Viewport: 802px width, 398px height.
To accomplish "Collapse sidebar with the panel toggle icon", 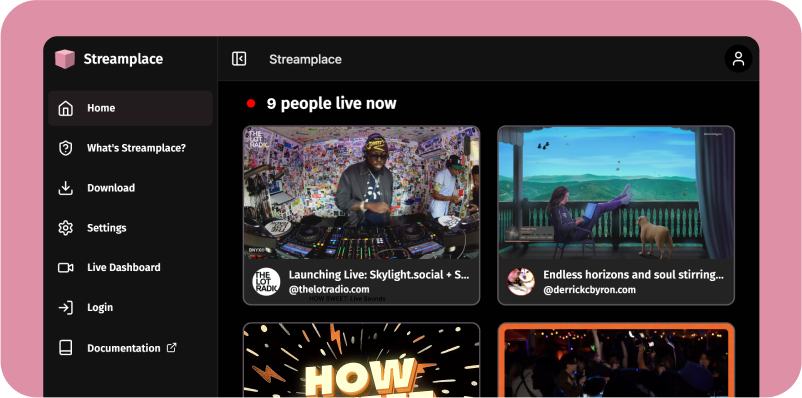I will point(239,59).
